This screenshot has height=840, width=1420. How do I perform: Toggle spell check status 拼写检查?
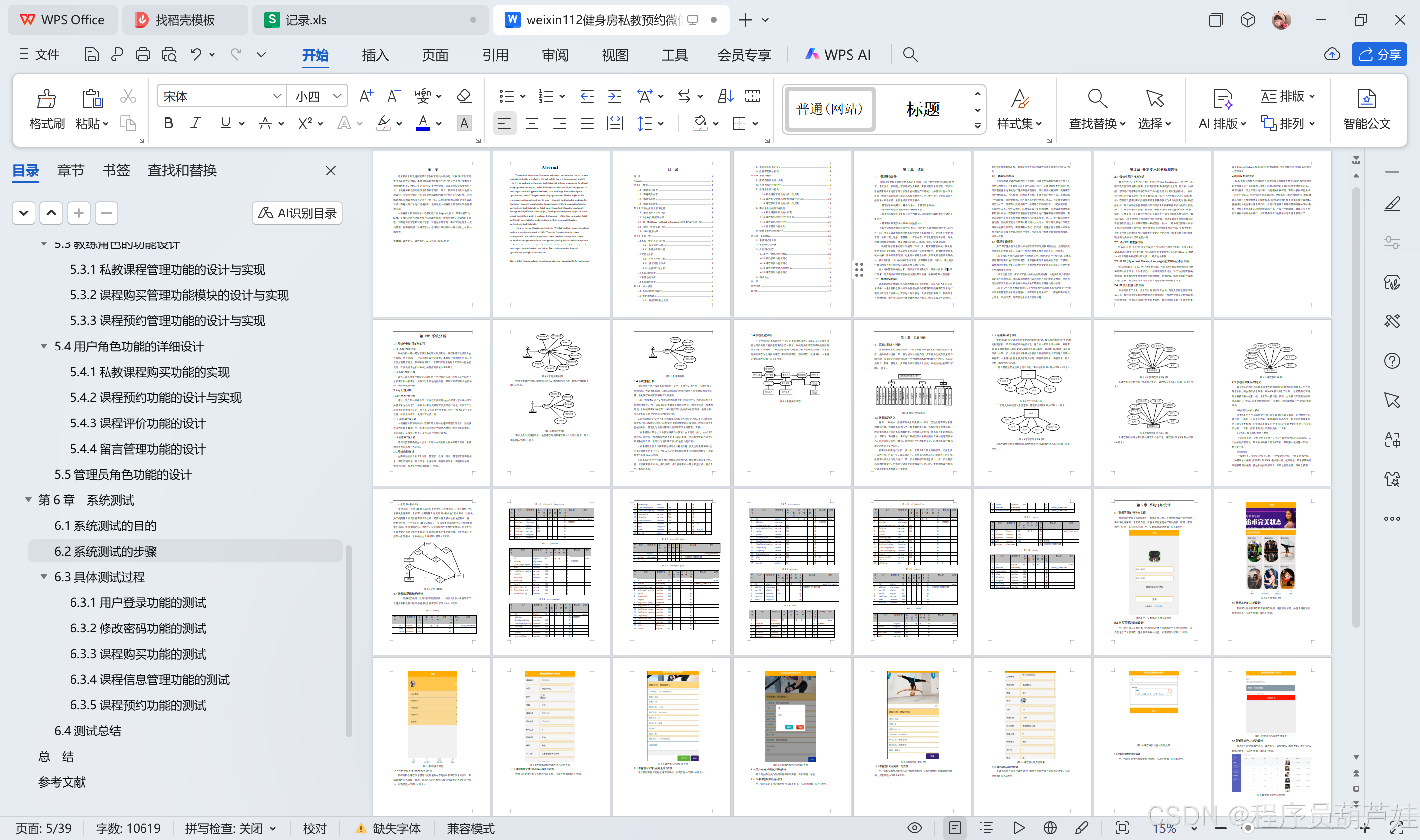click(230, 828)
